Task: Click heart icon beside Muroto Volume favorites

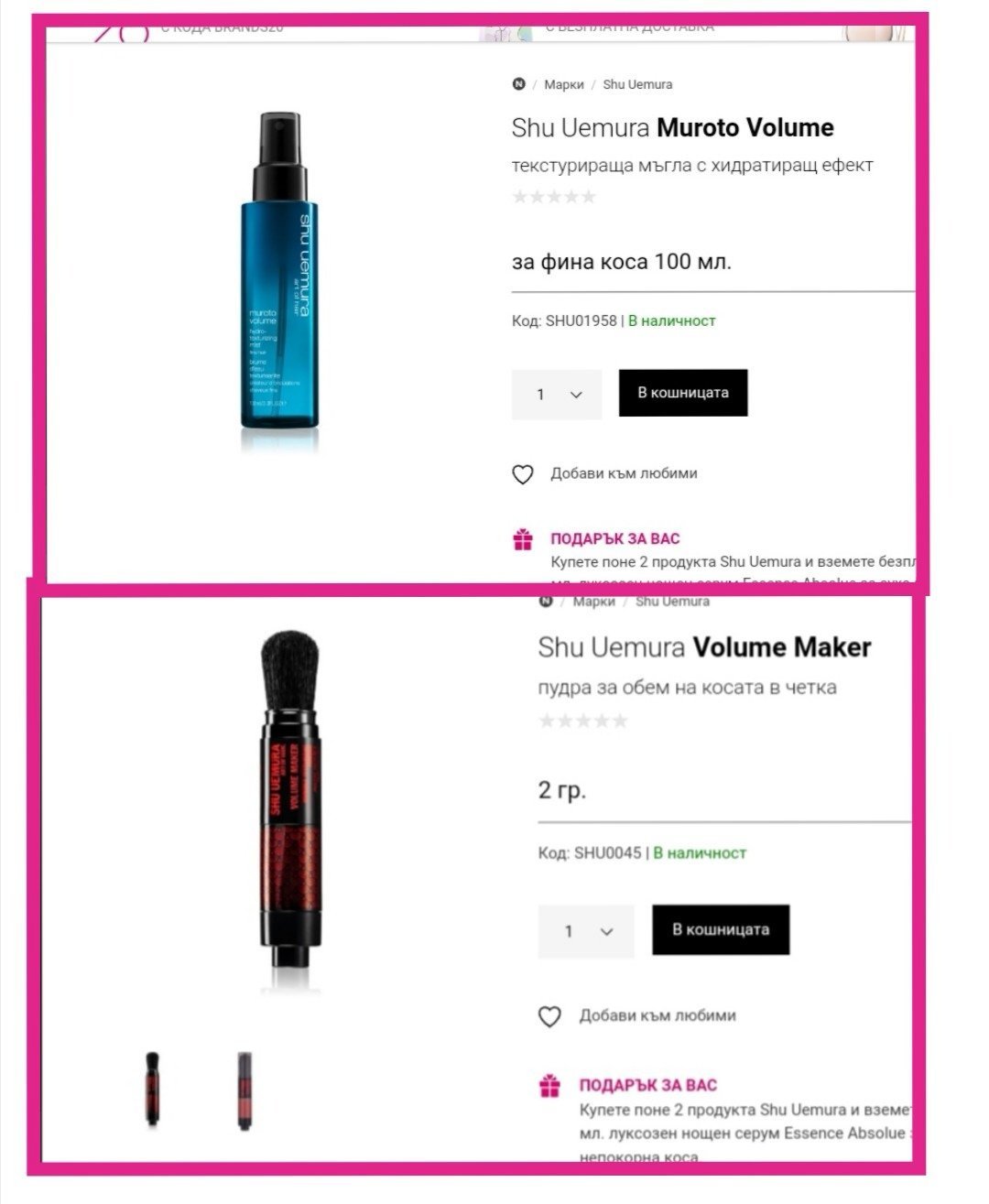Action: click(522, 474)
